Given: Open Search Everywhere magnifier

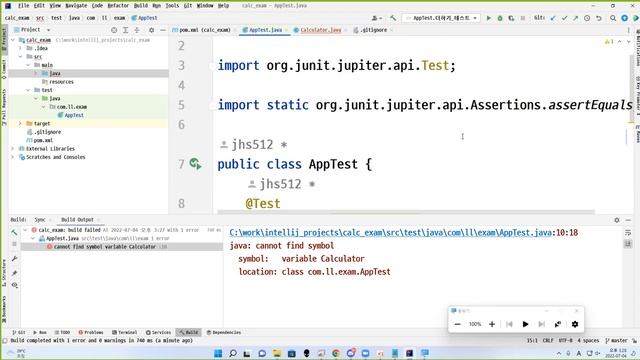Looking at the screenshot, I should pos(613,18).
